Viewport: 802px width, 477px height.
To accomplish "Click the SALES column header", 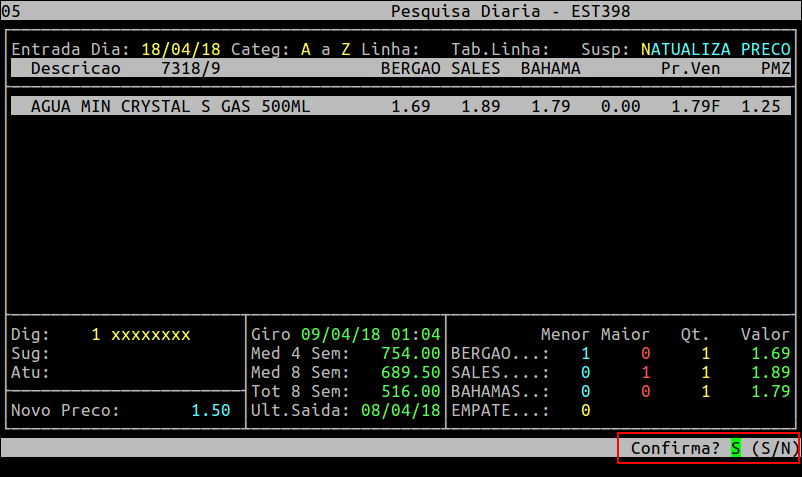I will pyautogui.click(x=476, y=68).
